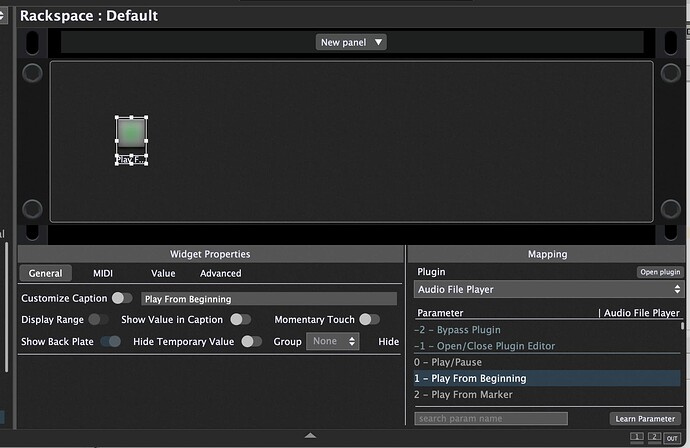This screenshot has width=690, height=448.
Task: Open the Group None dropdown
Action: click(x=333, y=342)
